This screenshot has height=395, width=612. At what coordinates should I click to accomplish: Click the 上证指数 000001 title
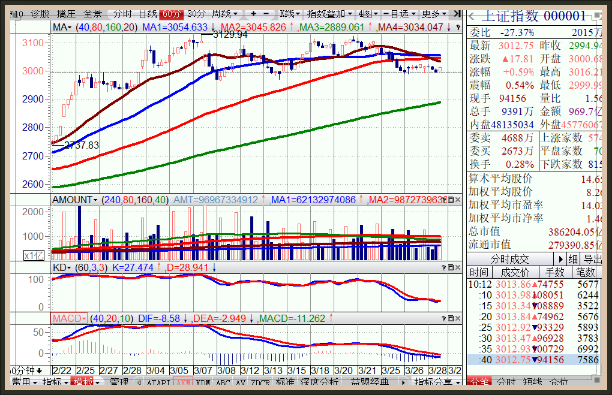pos(534,16)
